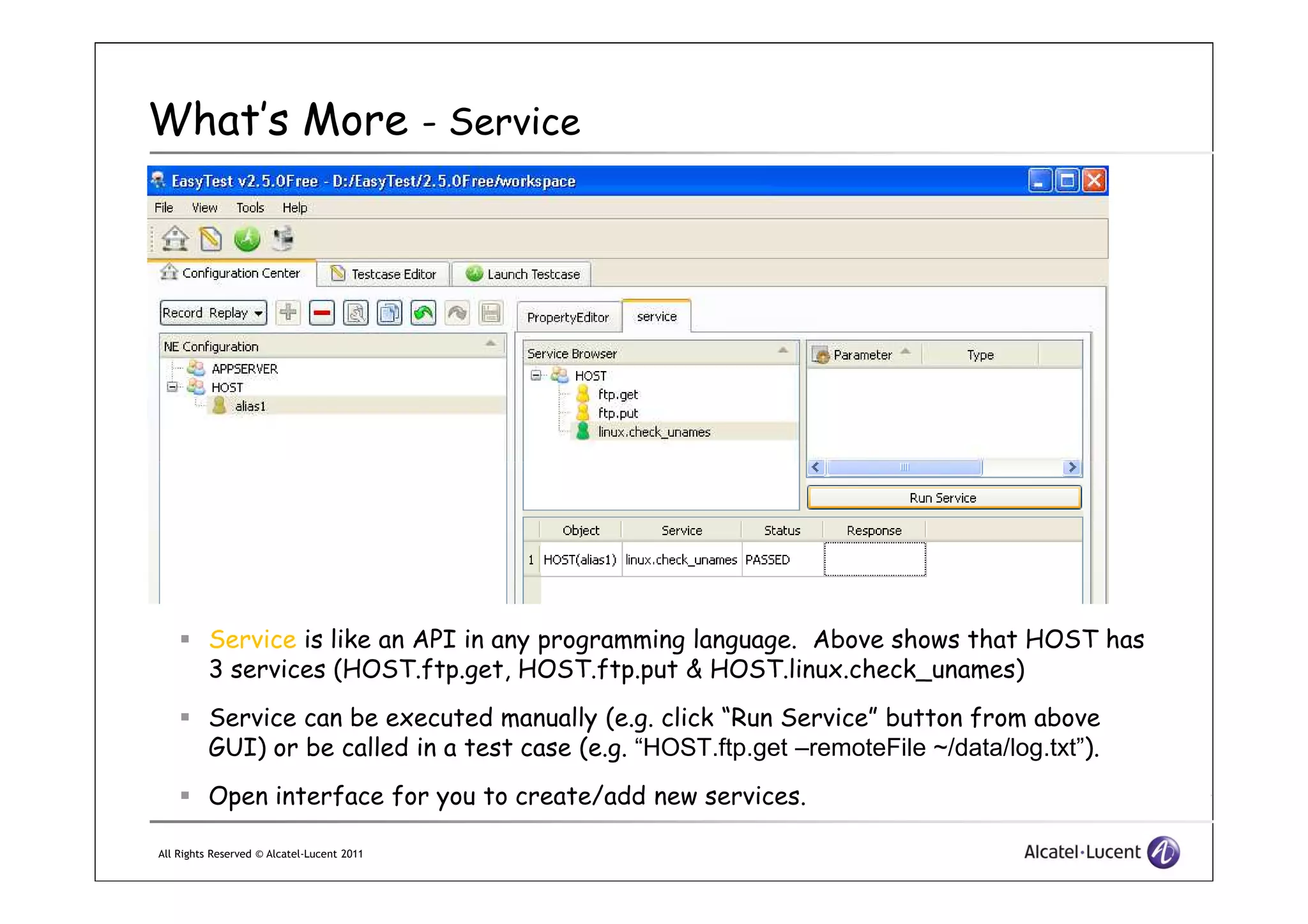The width and height of the screenshot is (1308, 924).
Task: Collapse the HOST node in Service Browser
Action: (536, 375)
